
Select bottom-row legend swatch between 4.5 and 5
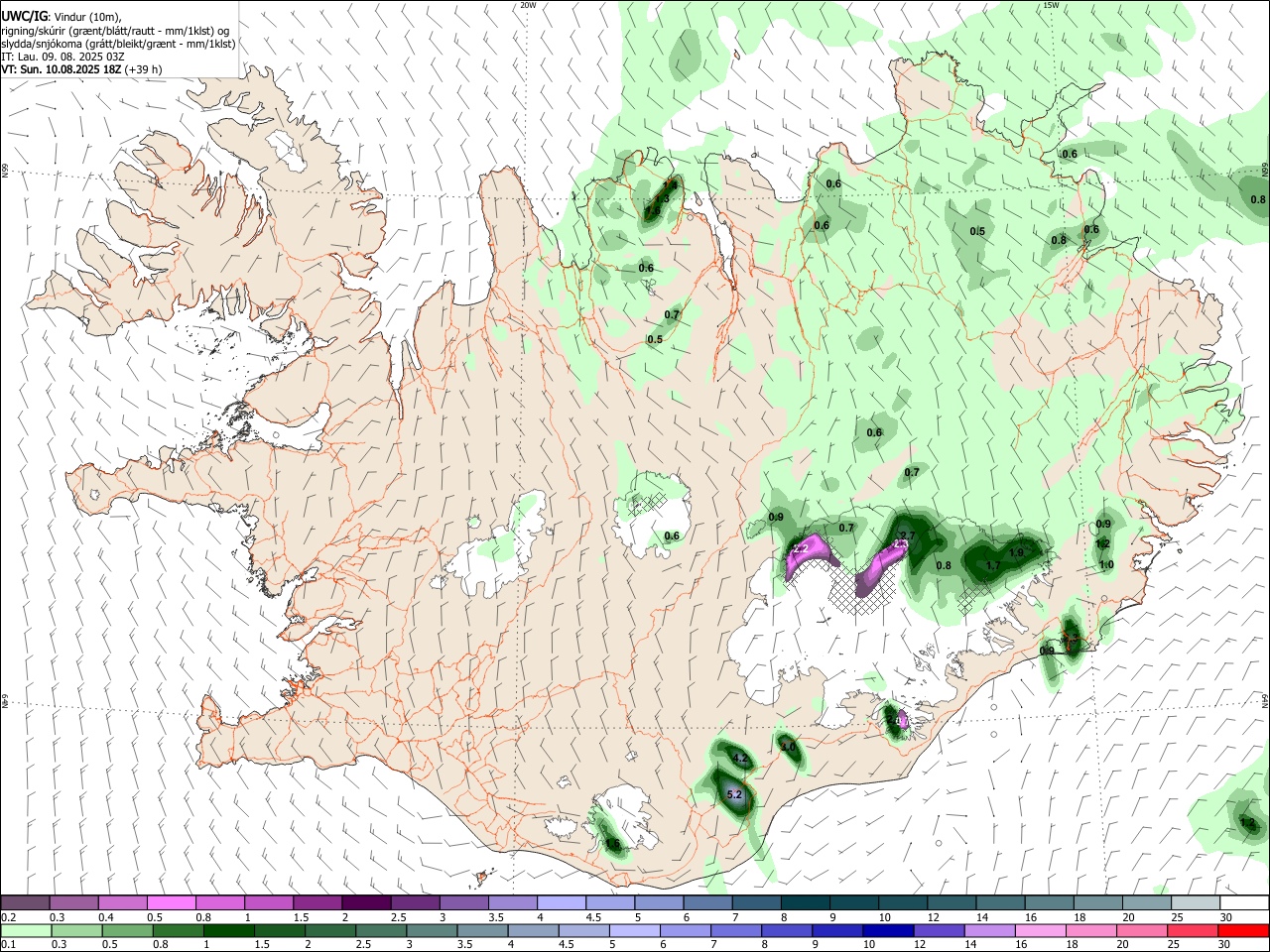583,930
